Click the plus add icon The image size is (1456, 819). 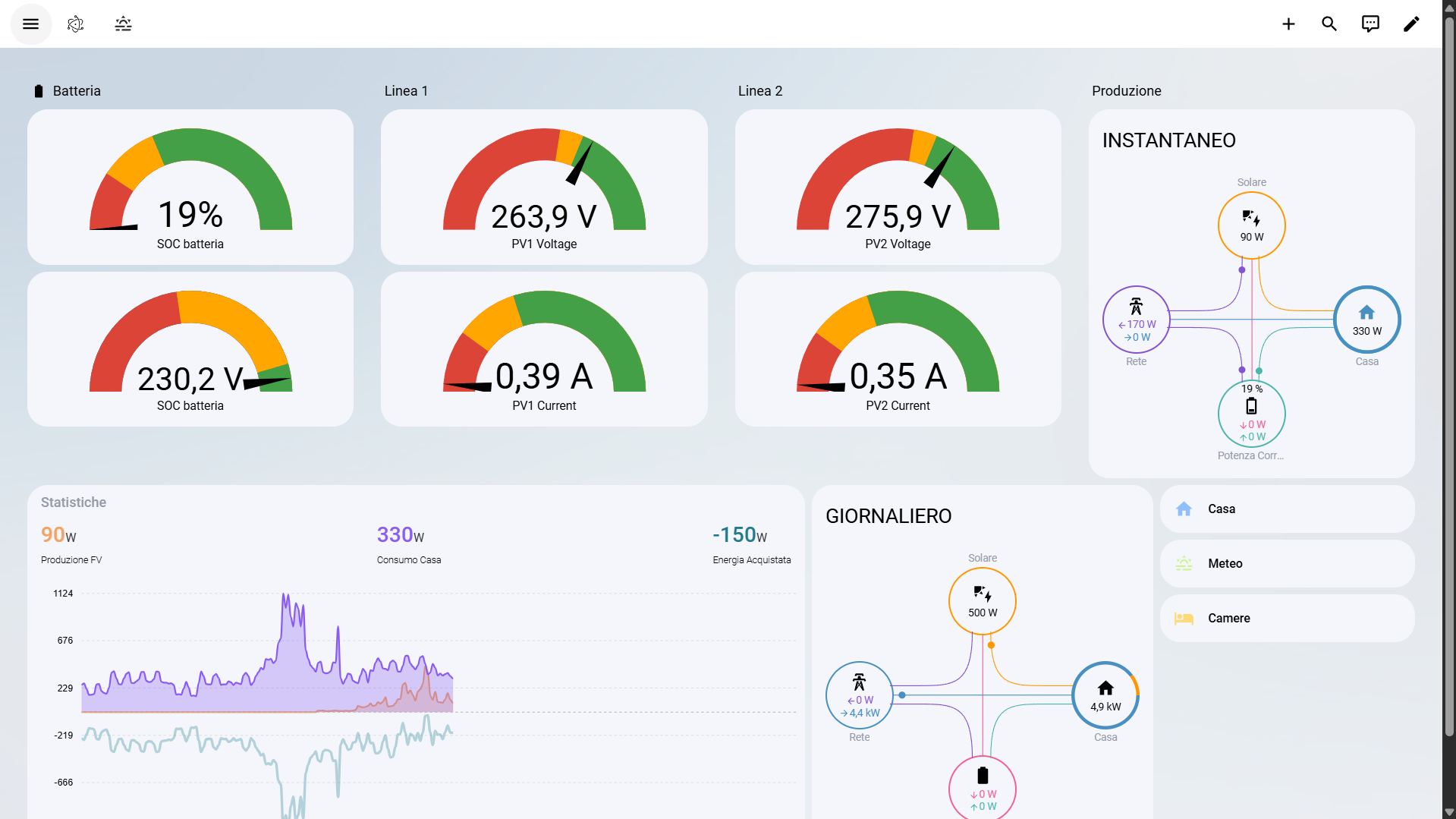pyautogui.click(x=1288, y=24)
